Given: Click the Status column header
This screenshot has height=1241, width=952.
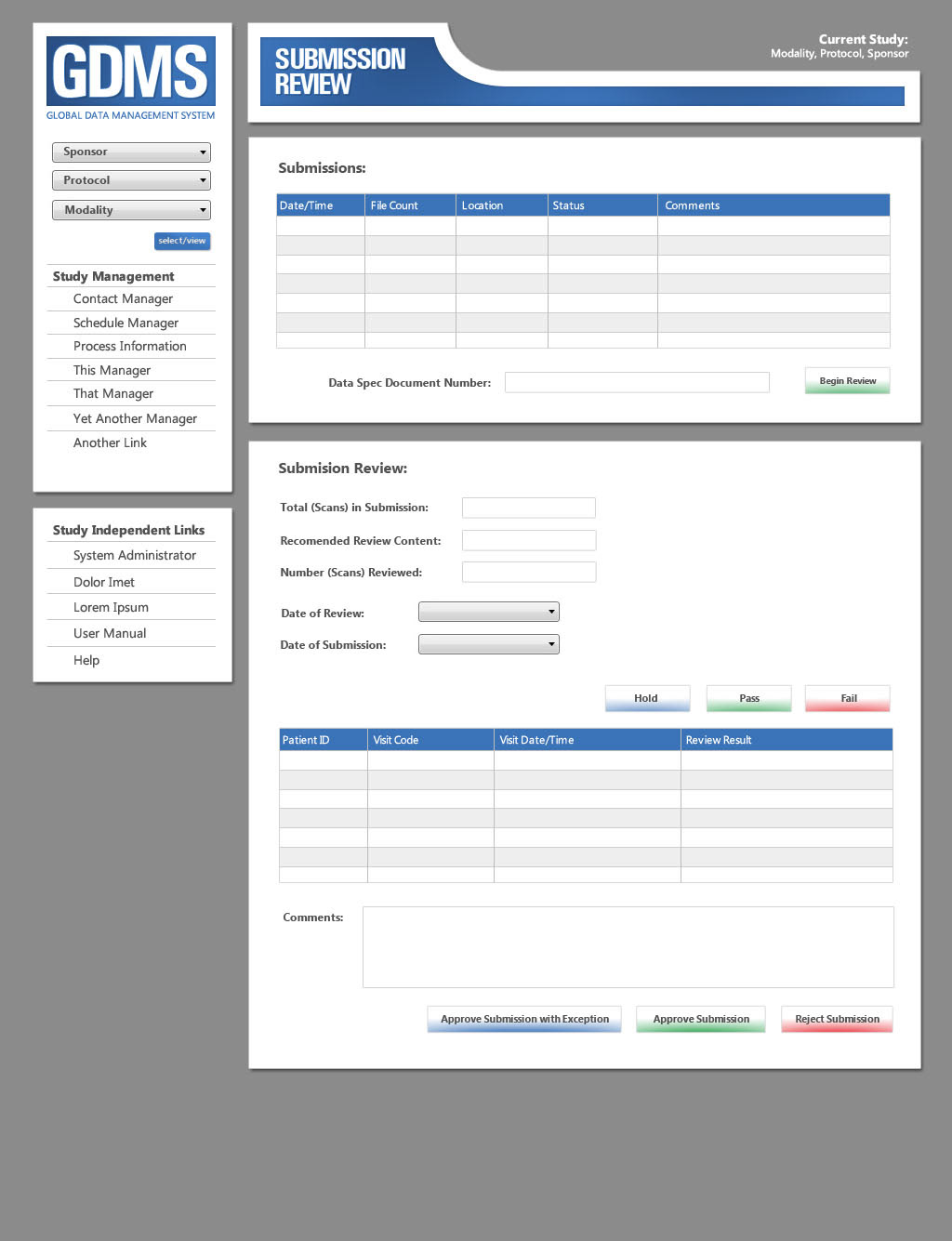Looking at the screenshot, I should click(x=602, y=205).
